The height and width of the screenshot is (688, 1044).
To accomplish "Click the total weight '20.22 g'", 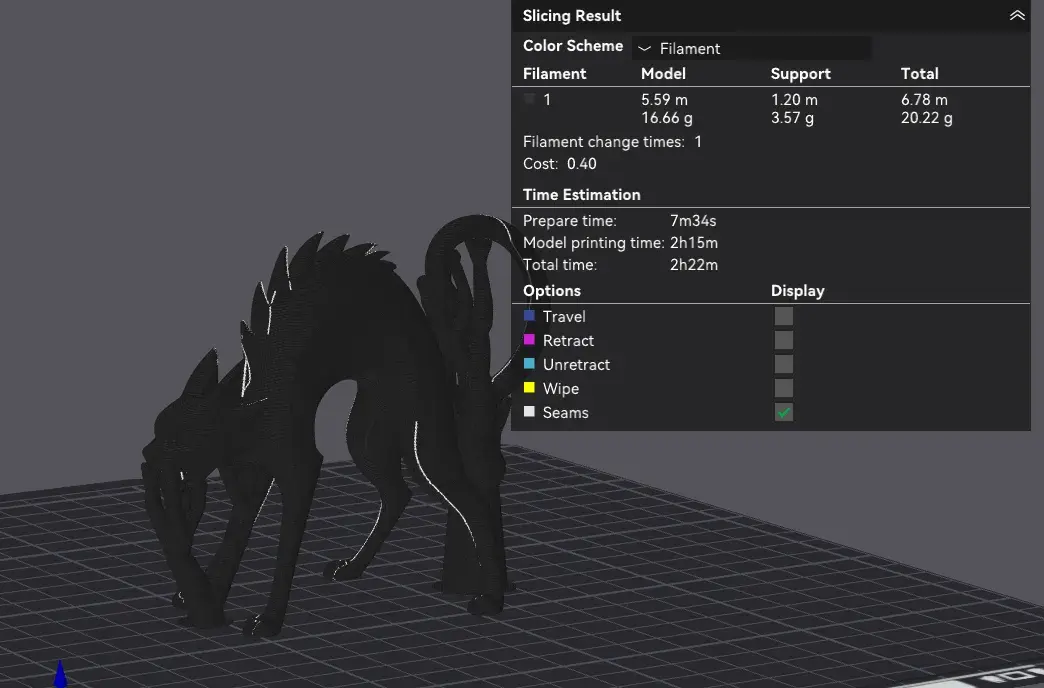I will click(x=927, y=118).
